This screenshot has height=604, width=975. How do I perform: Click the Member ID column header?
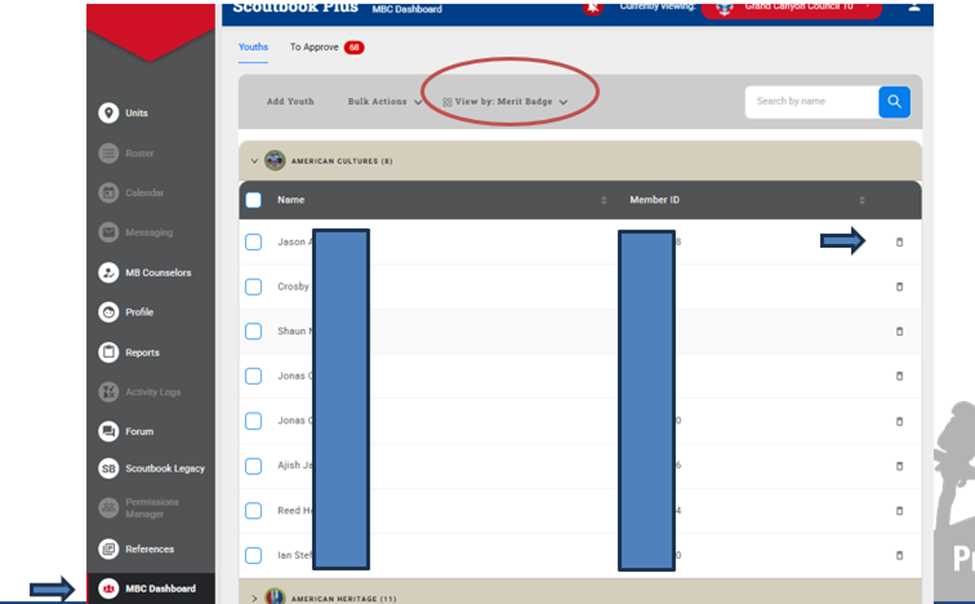655,200
